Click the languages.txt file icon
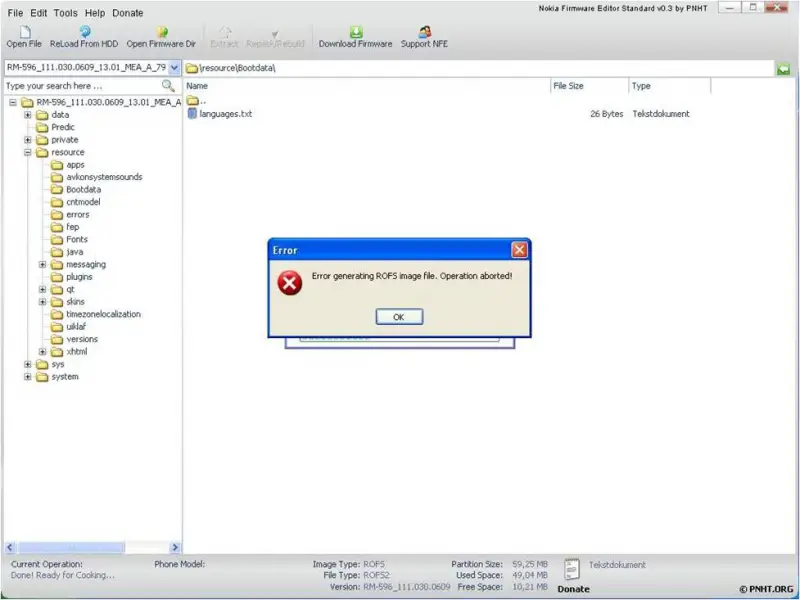 [192, 114]
